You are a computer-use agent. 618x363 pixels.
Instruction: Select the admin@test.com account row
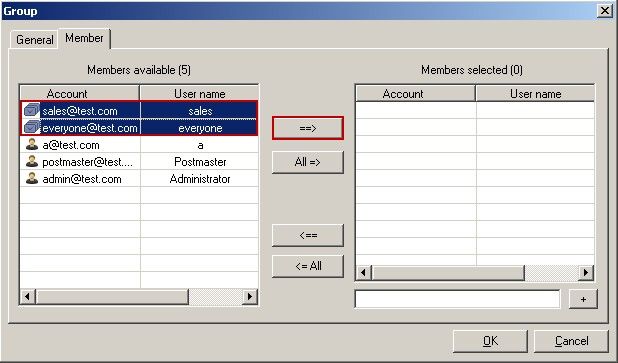coord(139,179)
